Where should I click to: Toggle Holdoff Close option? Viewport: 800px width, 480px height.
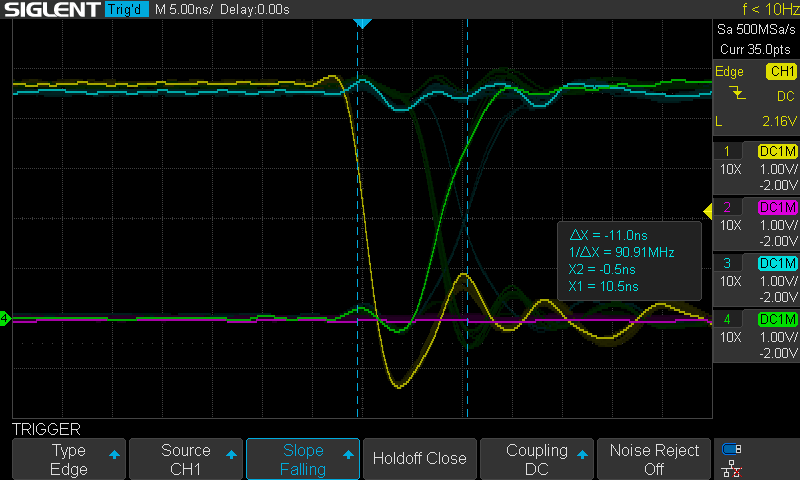[x=419, y=459]
